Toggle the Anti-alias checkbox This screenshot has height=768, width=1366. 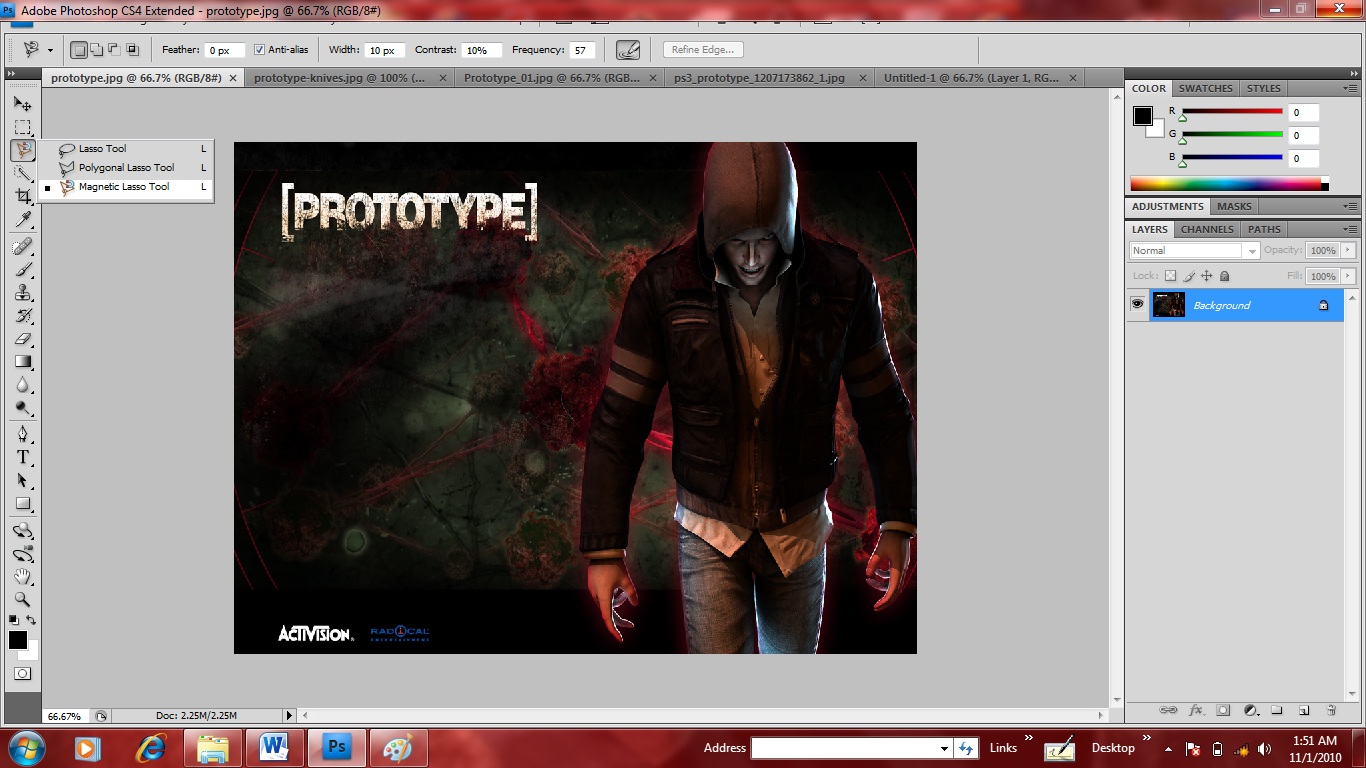point(259,50)
